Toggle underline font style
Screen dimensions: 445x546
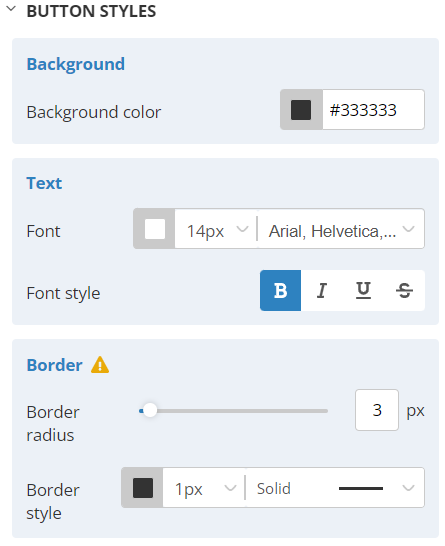[363, 290]
